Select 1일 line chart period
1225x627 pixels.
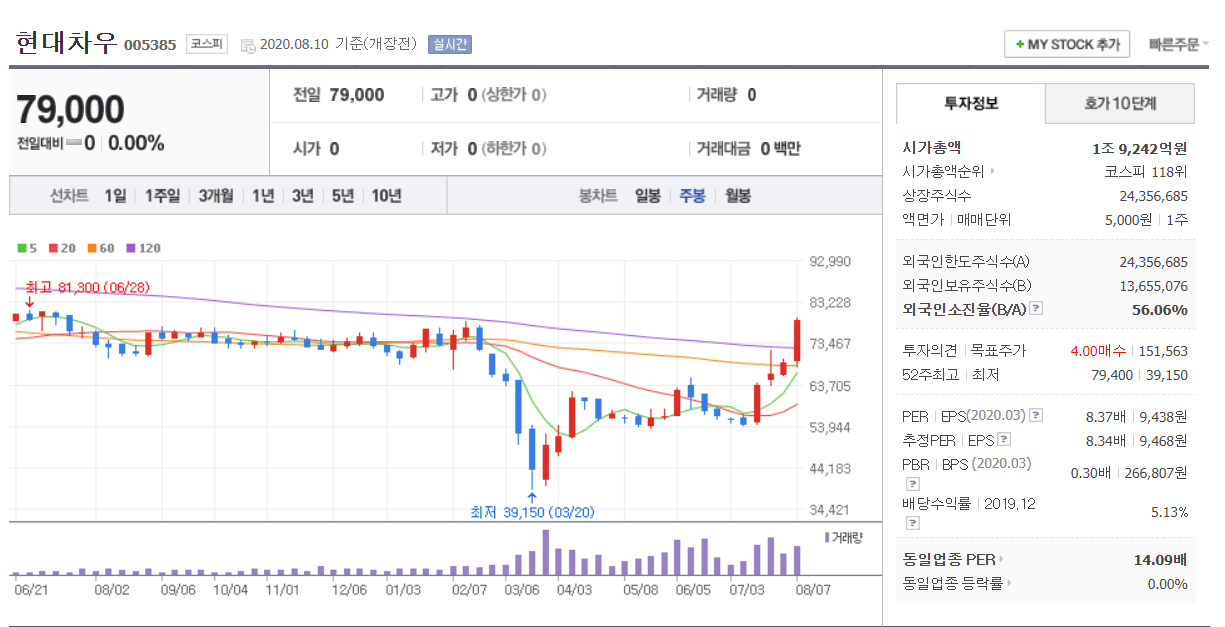tap(115, 196)
